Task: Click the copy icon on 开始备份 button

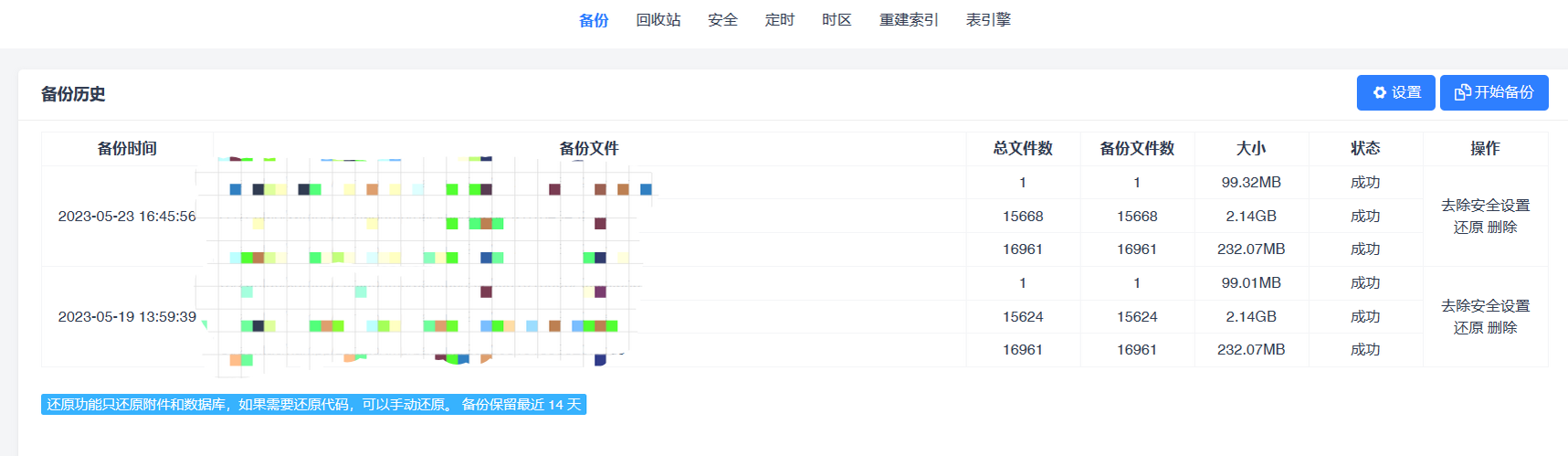Action: pos(1462,92)
